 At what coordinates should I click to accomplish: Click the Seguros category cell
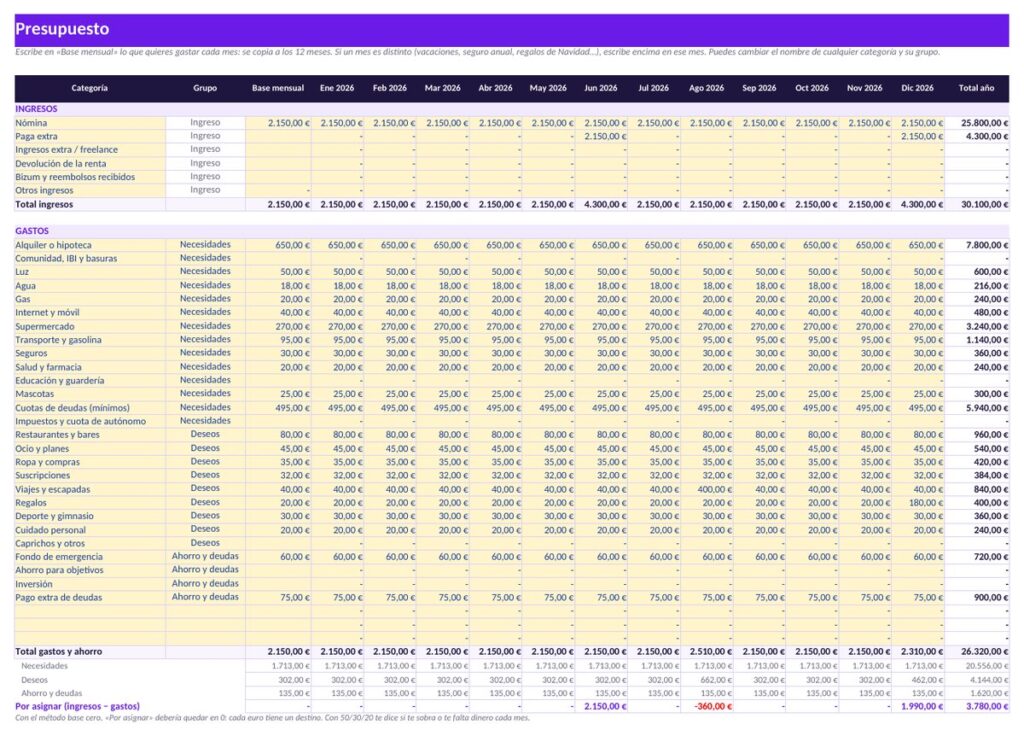coord(90,353)
